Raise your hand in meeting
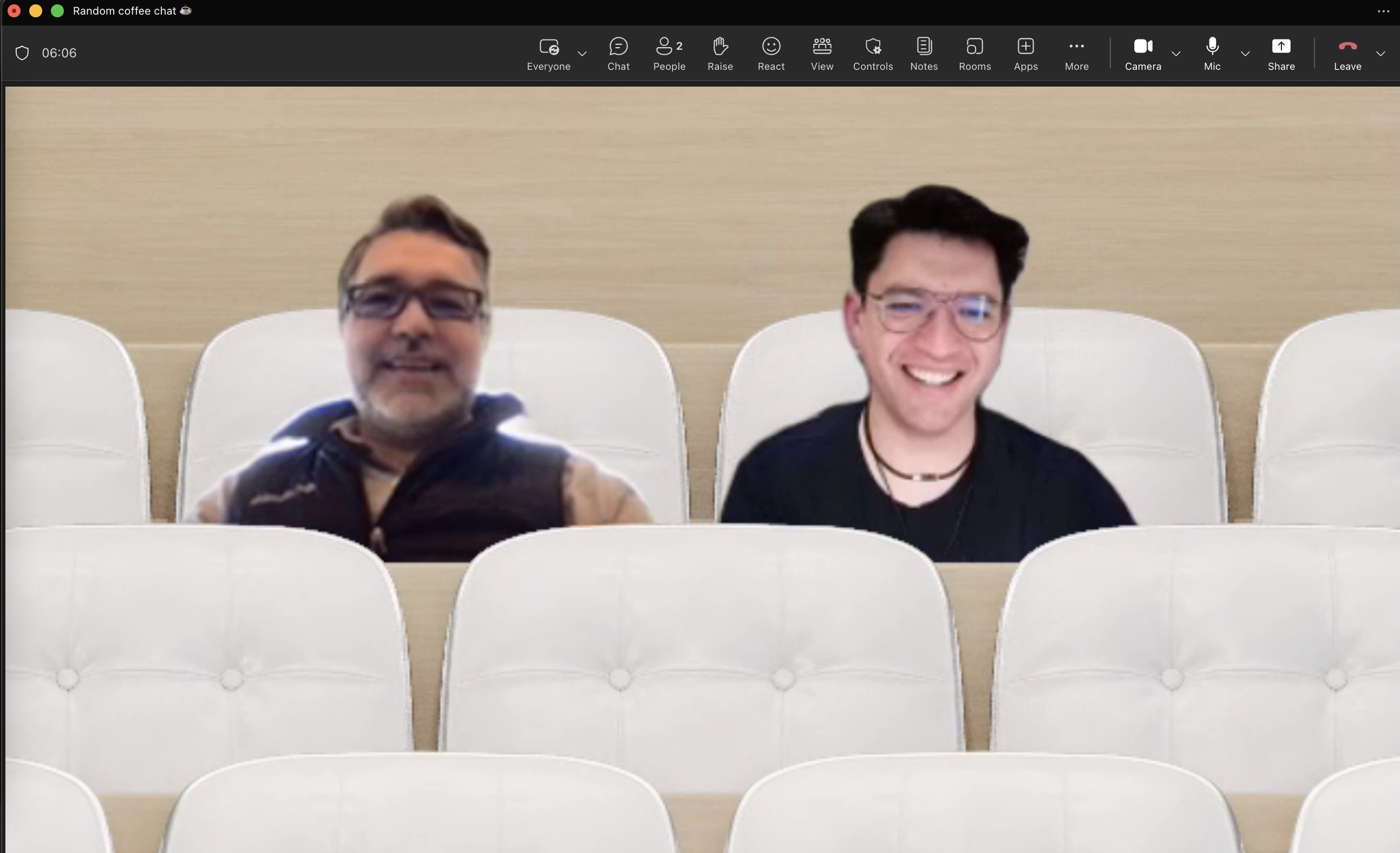 [x=720, y=54]
